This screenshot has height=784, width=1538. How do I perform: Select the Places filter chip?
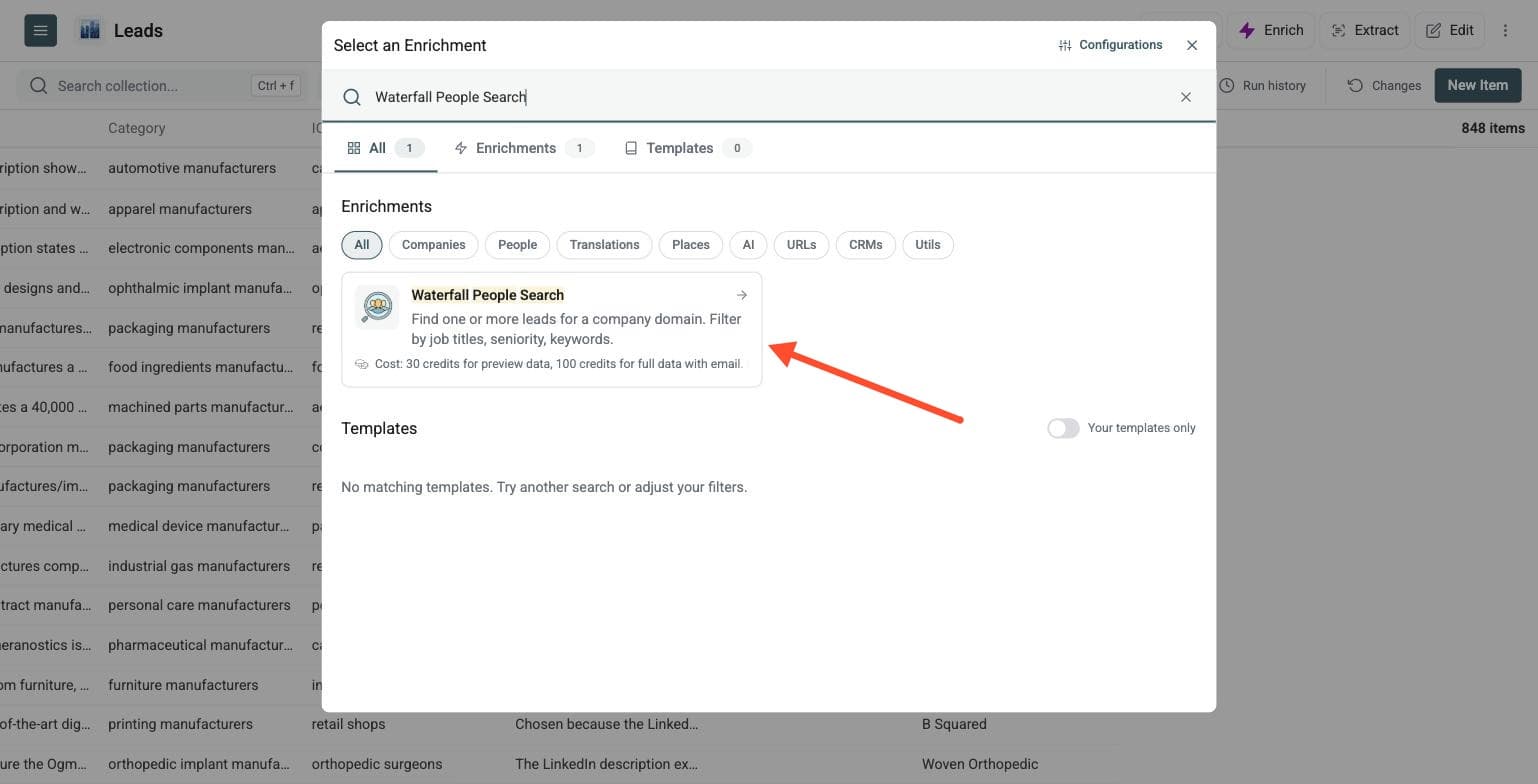691,245
